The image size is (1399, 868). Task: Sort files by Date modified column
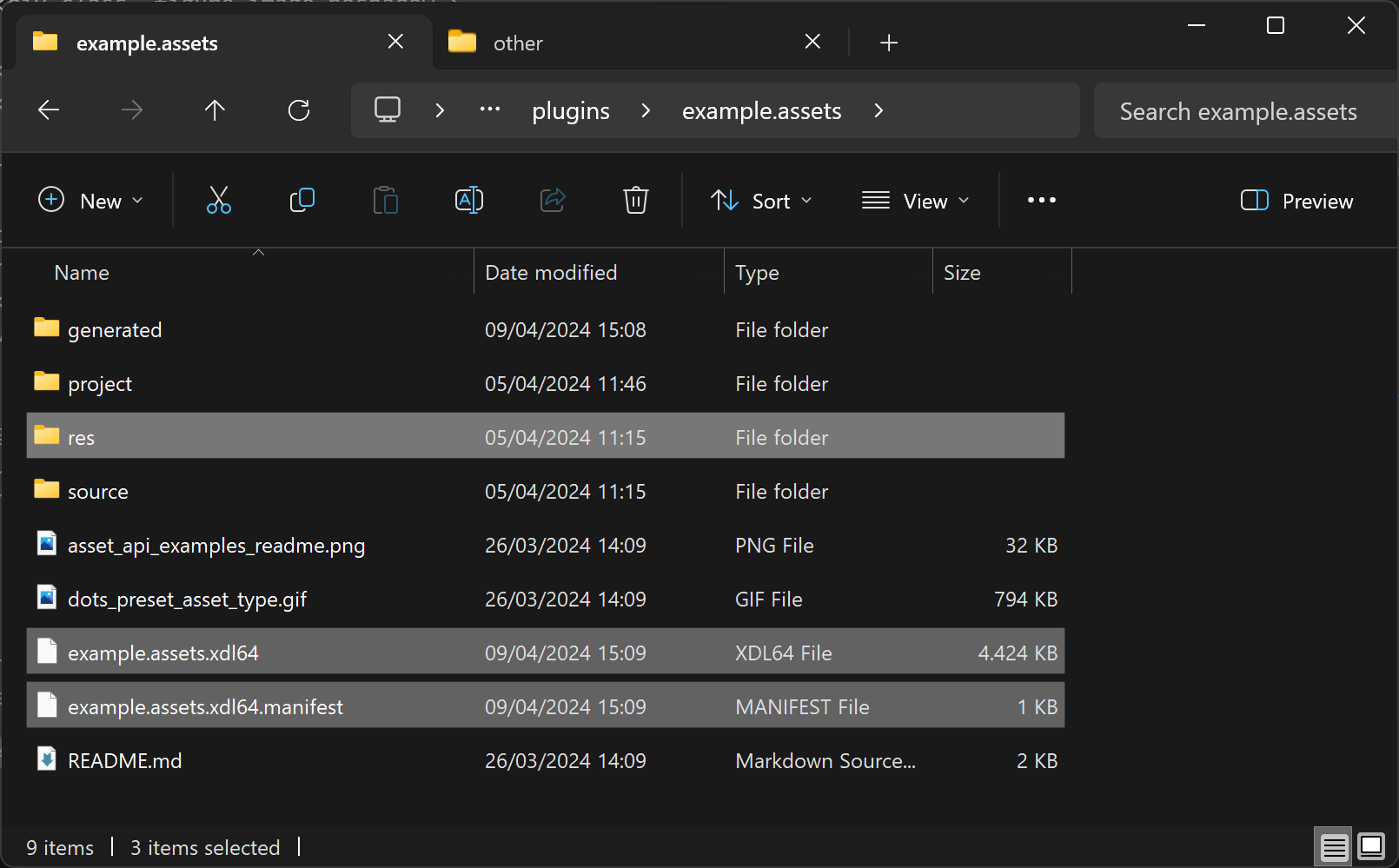pyautogui.click(x=551, y=273)
